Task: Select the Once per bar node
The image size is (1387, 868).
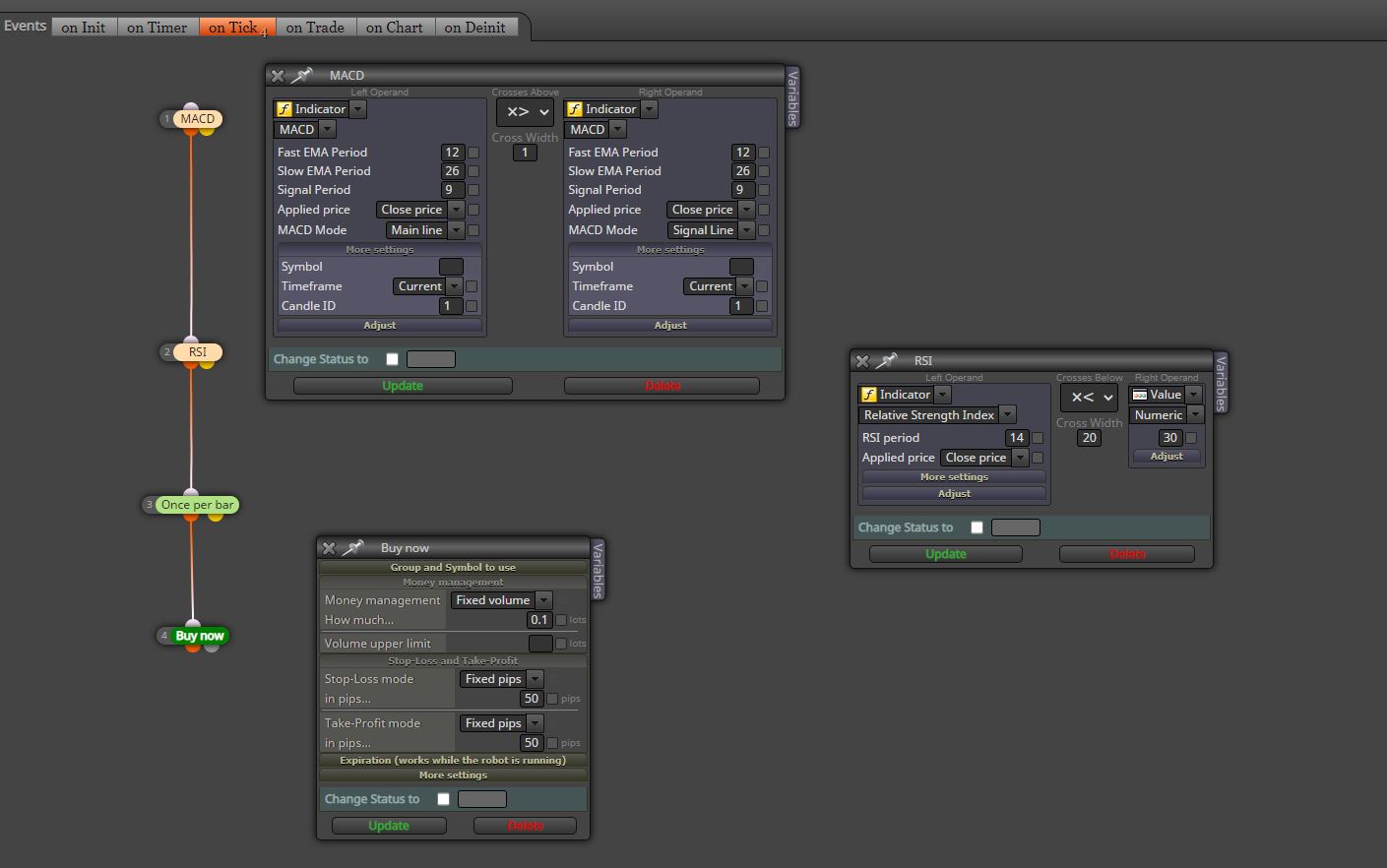Action: click(x=197, y=505)
